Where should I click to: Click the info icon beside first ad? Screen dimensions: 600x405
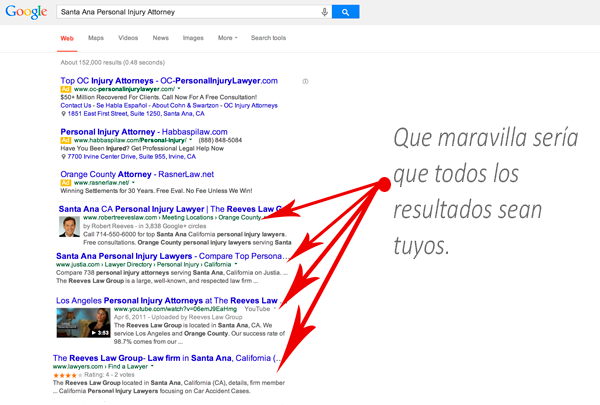[x=305, y=81]
